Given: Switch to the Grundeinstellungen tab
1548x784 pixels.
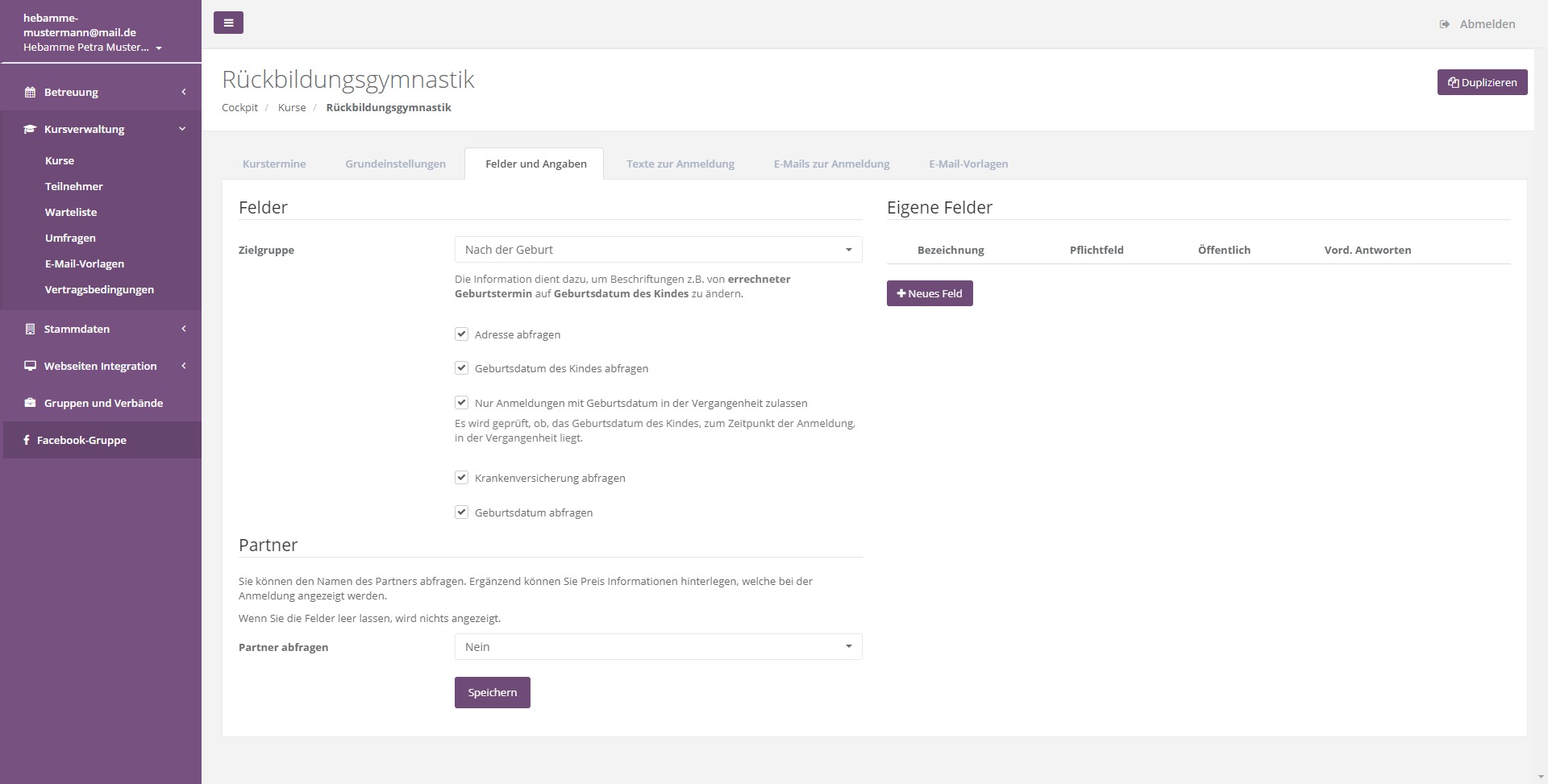Looking at the screenshot, I should click(395, 164).
